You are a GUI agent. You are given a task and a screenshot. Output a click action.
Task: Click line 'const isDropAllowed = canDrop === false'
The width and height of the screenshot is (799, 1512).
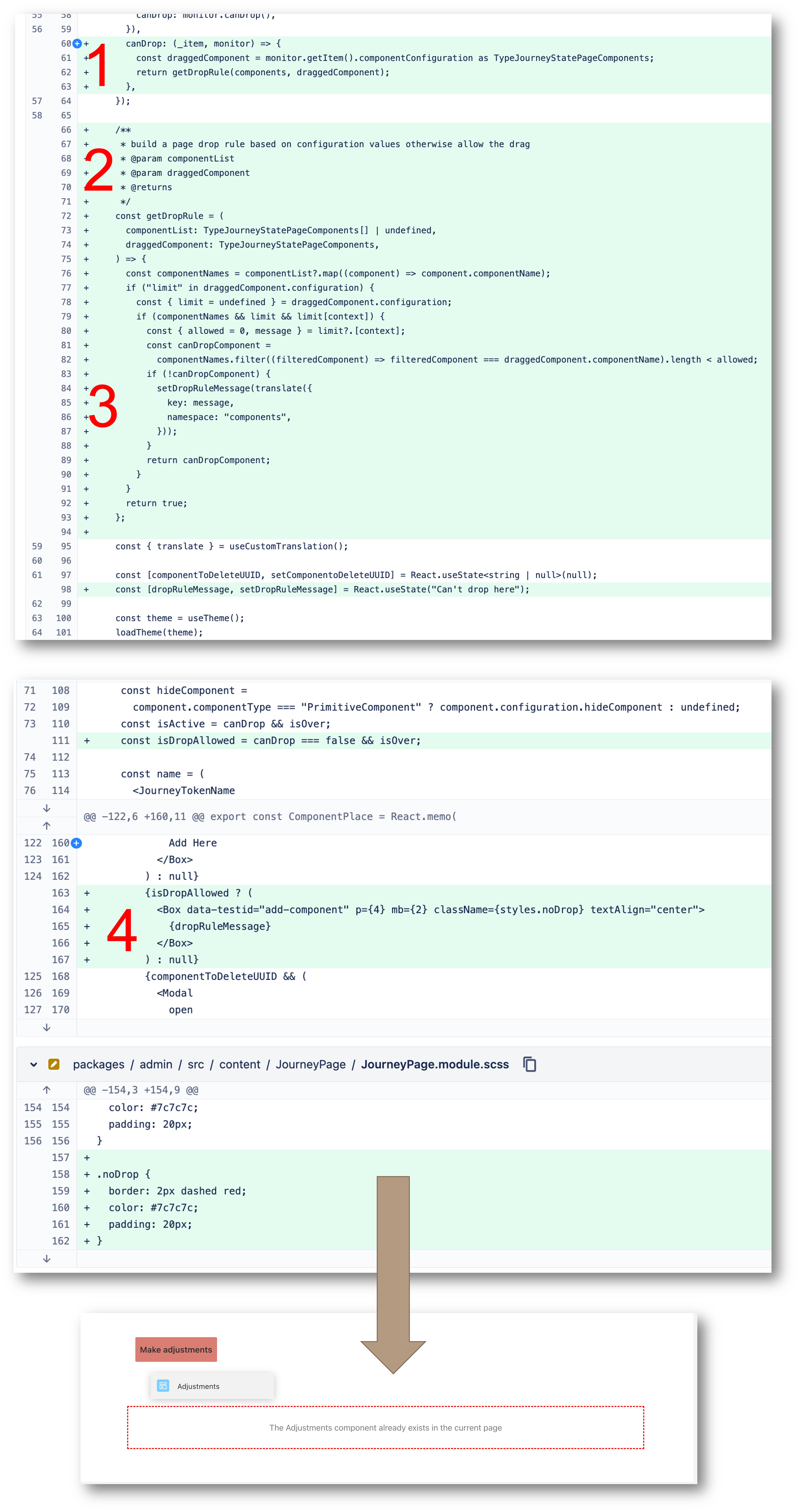(x=271, y=741)
